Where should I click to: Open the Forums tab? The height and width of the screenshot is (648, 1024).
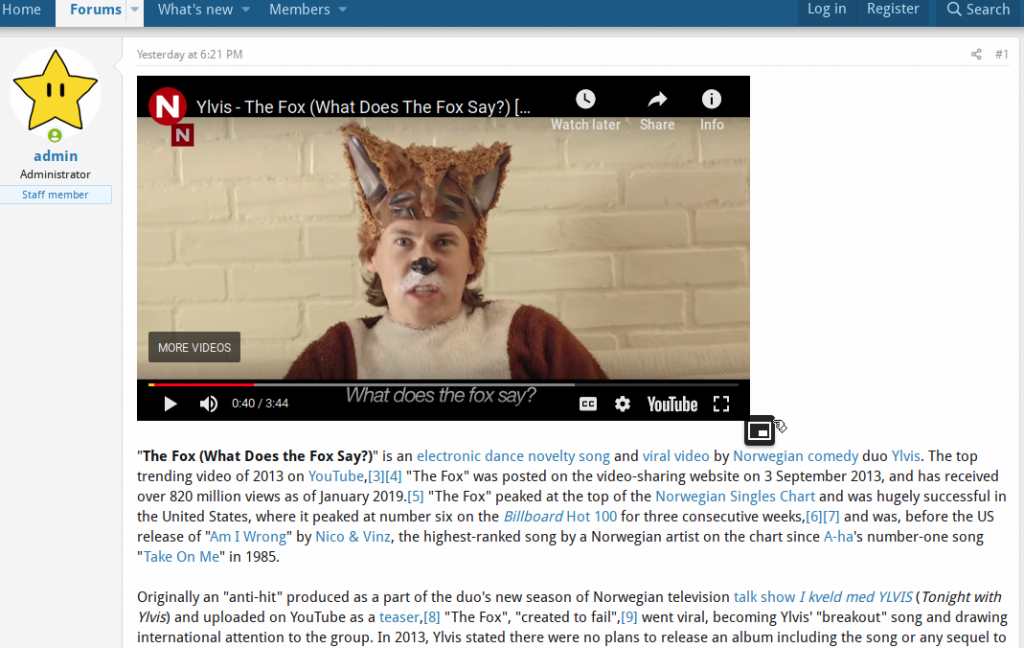pos(95,10)
